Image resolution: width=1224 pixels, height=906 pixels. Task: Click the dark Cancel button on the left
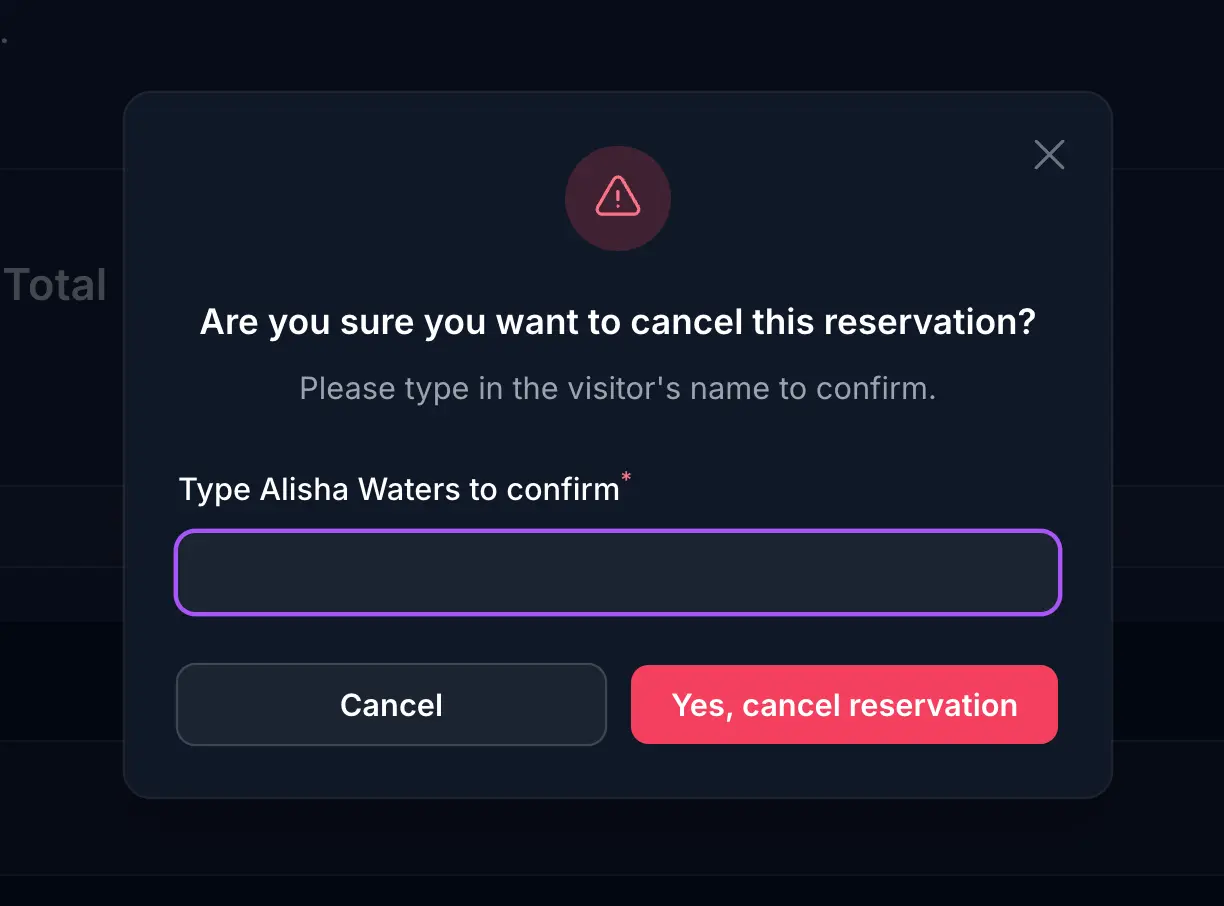pyautogui.click(x=391, y=705)
